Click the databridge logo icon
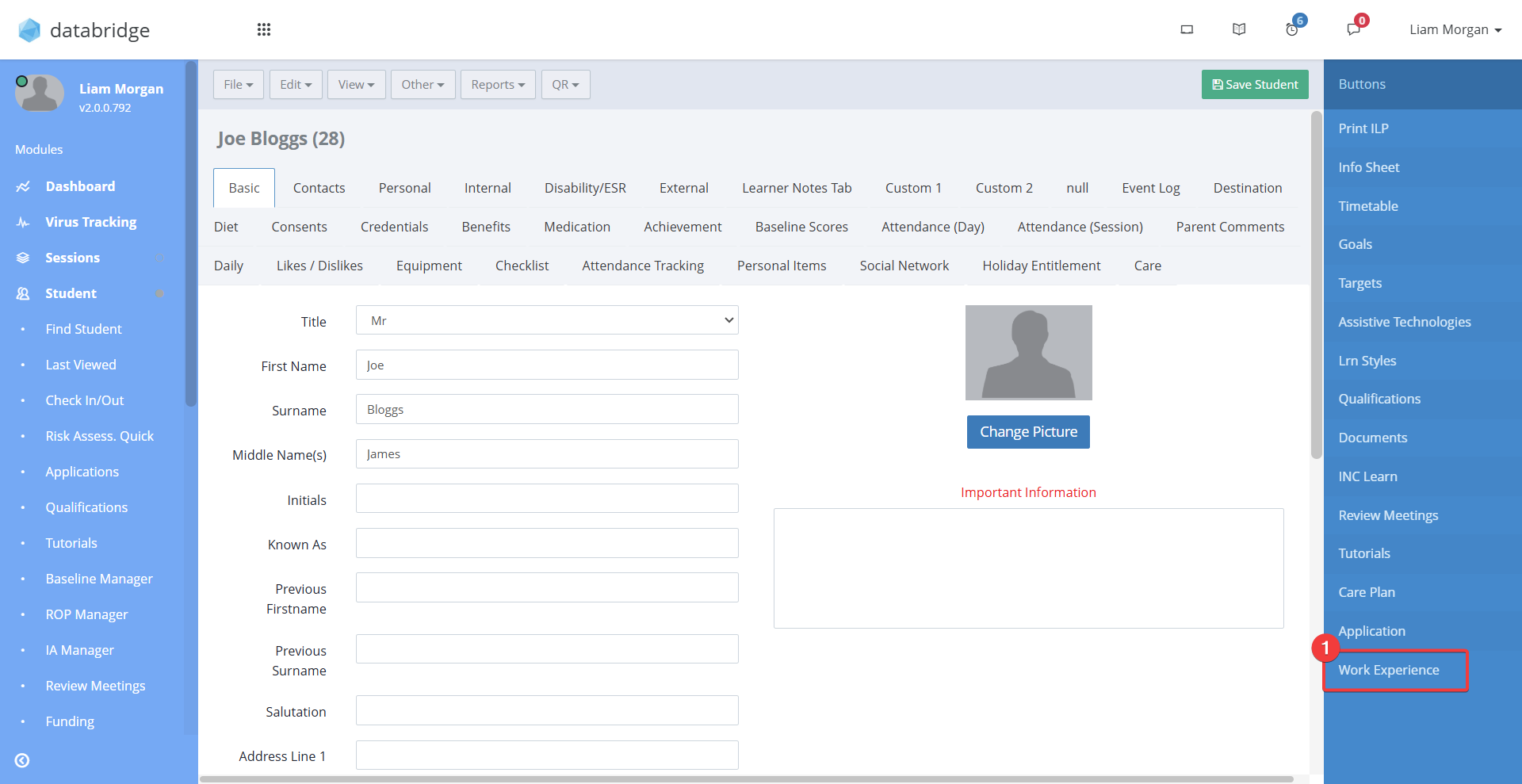 29,30
